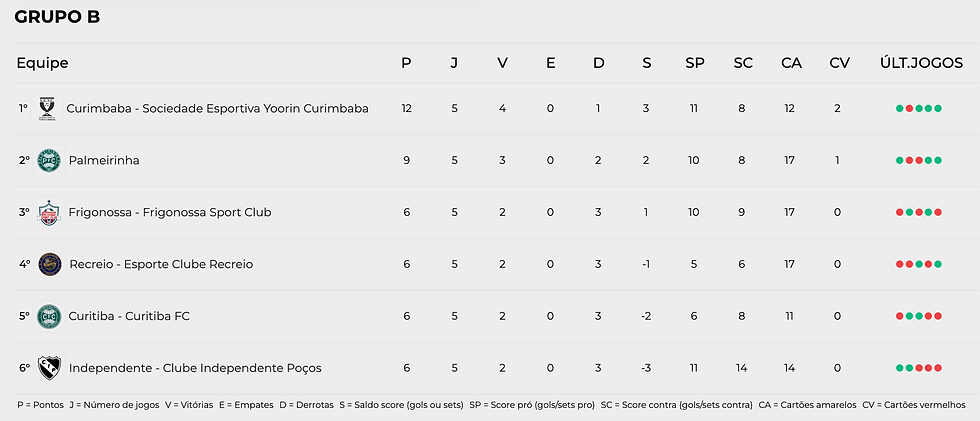Open the Recreio club badge

click(x=49, y=264)
